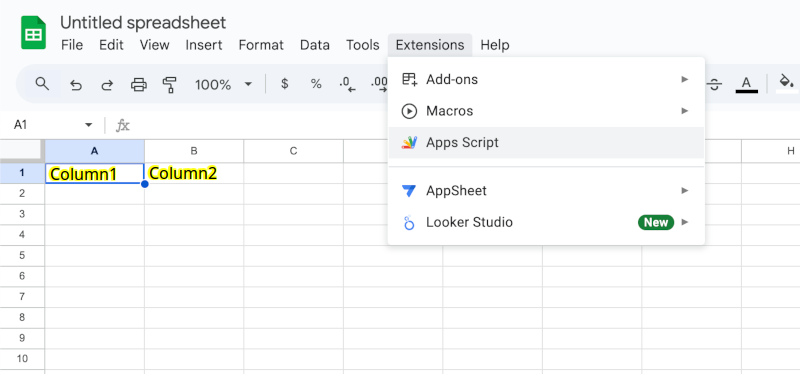Viewport: 800px width, 374px height.
Task: Click the AppSheet blue icon
Action: coord(409,191)
